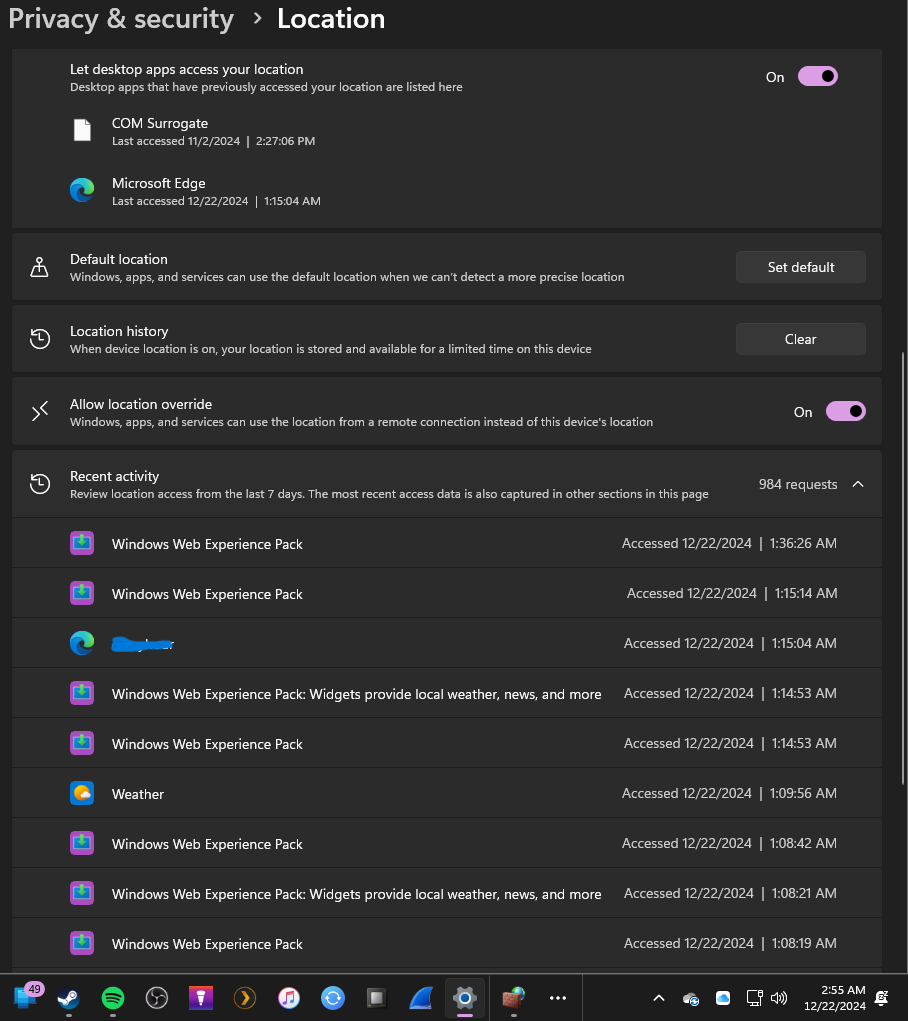Launch Spotify from the taskbar
This screenshot has width=908, height=1021.
click(x=113, y=997)
